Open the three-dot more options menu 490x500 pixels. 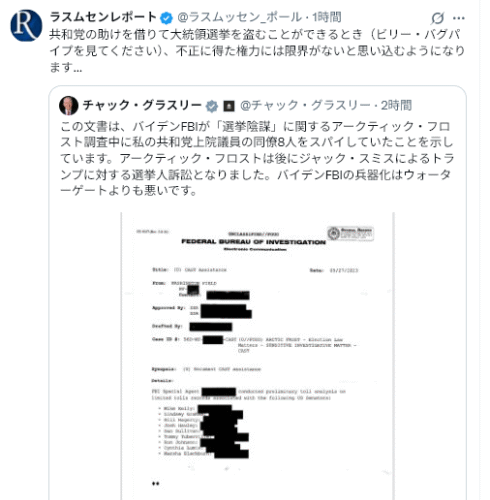(459, 18)
